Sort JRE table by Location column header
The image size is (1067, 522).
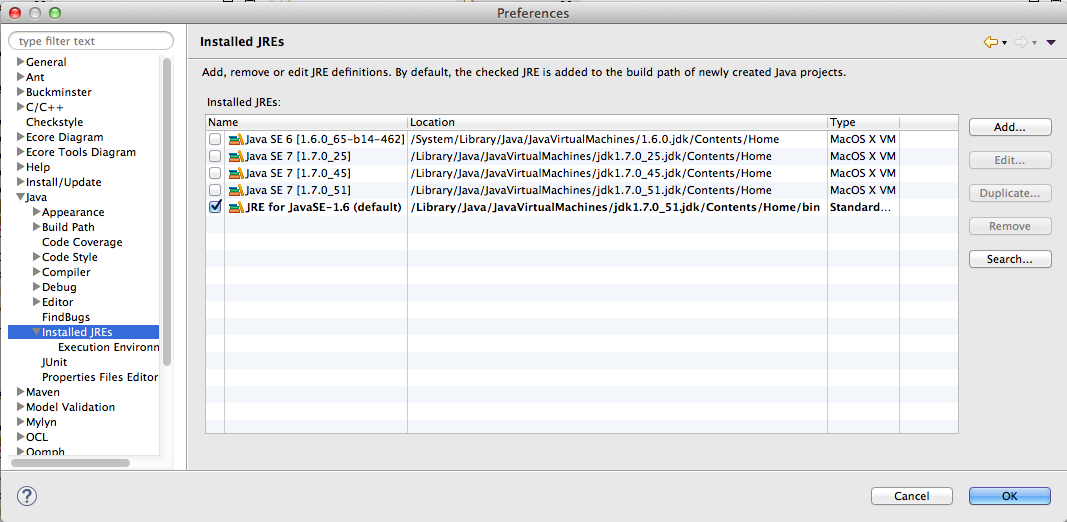click(x=617, y=123)
